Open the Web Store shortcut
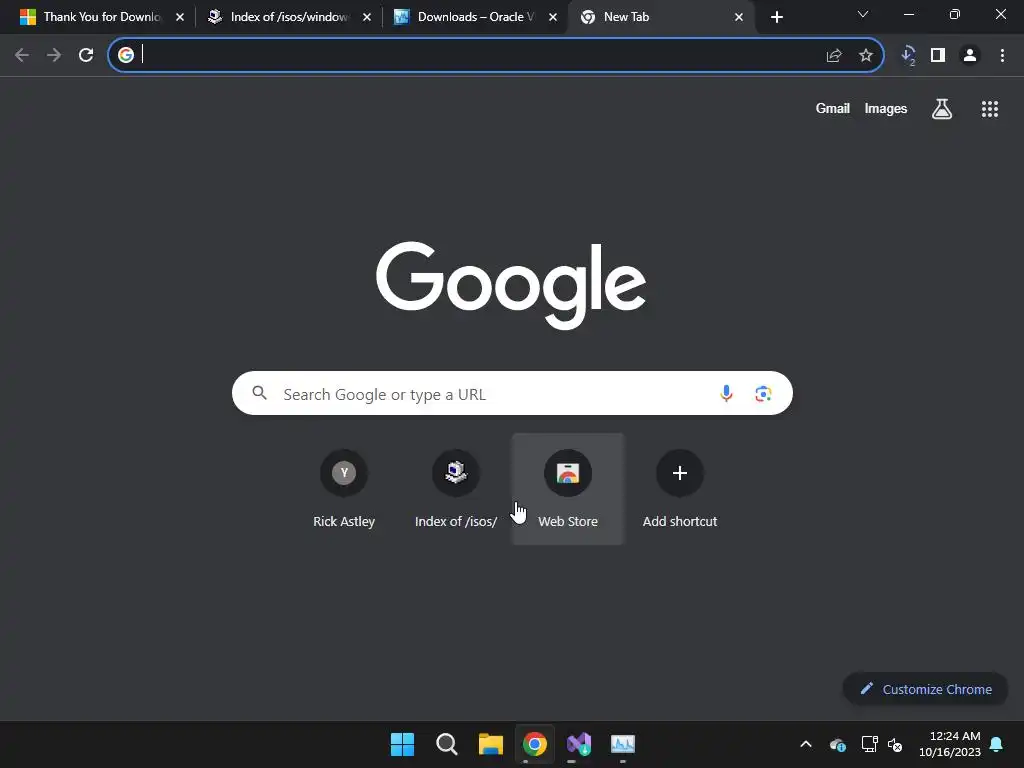 pyautogui.click(x=568, y=489)
